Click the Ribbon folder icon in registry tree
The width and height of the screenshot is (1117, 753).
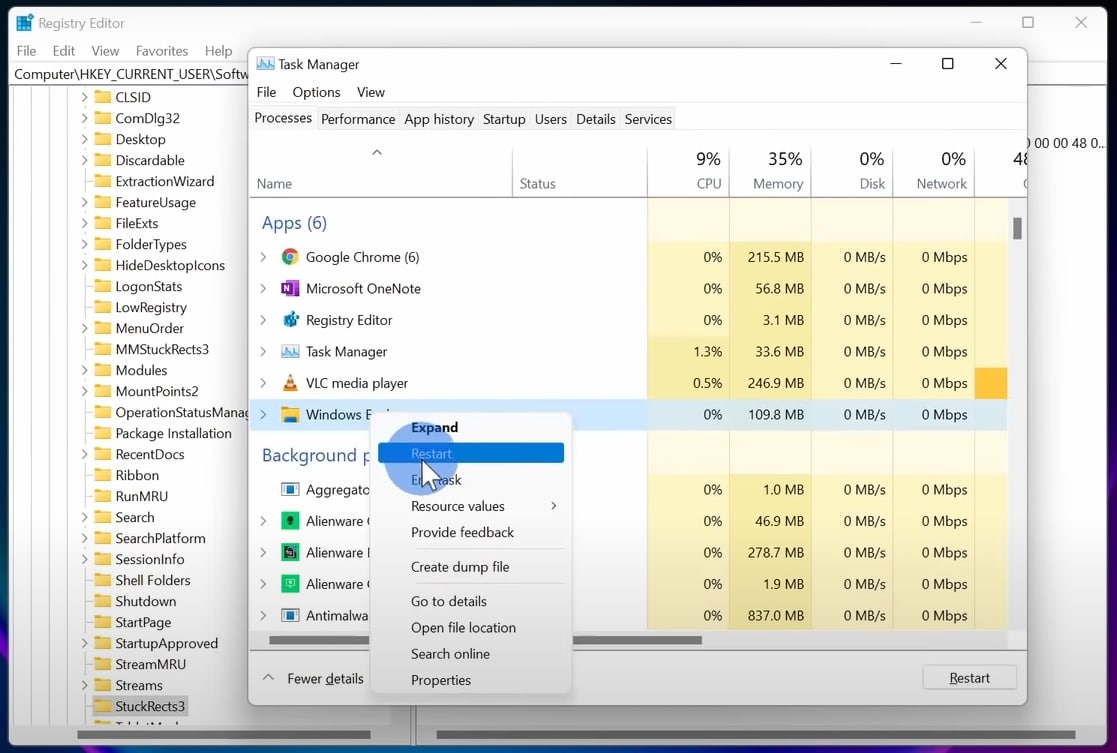coord(103,475)
